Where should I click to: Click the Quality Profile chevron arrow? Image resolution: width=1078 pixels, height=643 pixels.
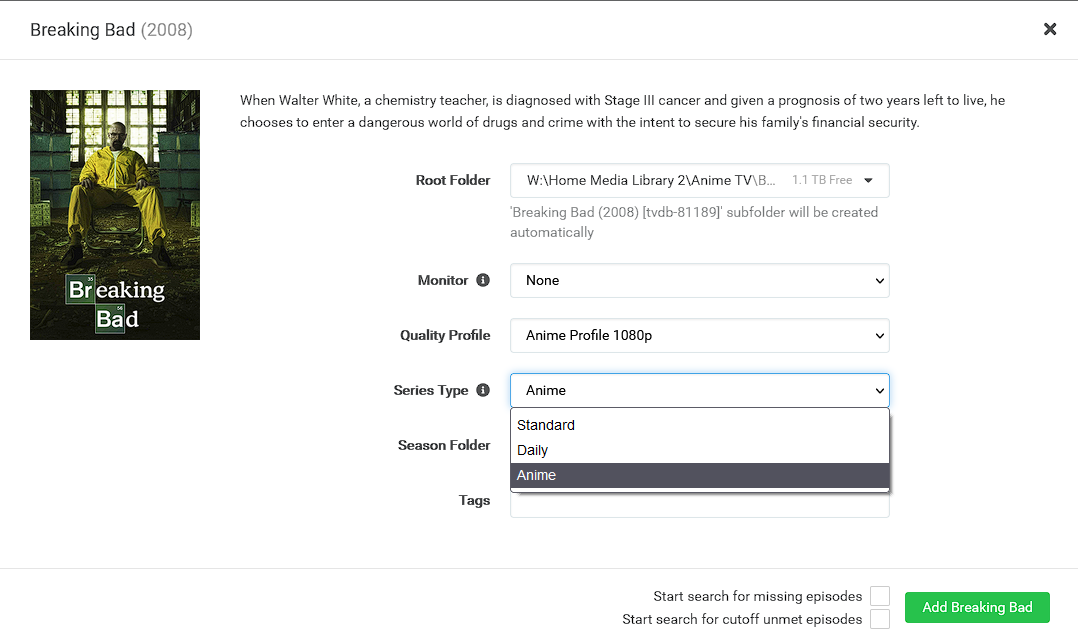click(880, 336)
